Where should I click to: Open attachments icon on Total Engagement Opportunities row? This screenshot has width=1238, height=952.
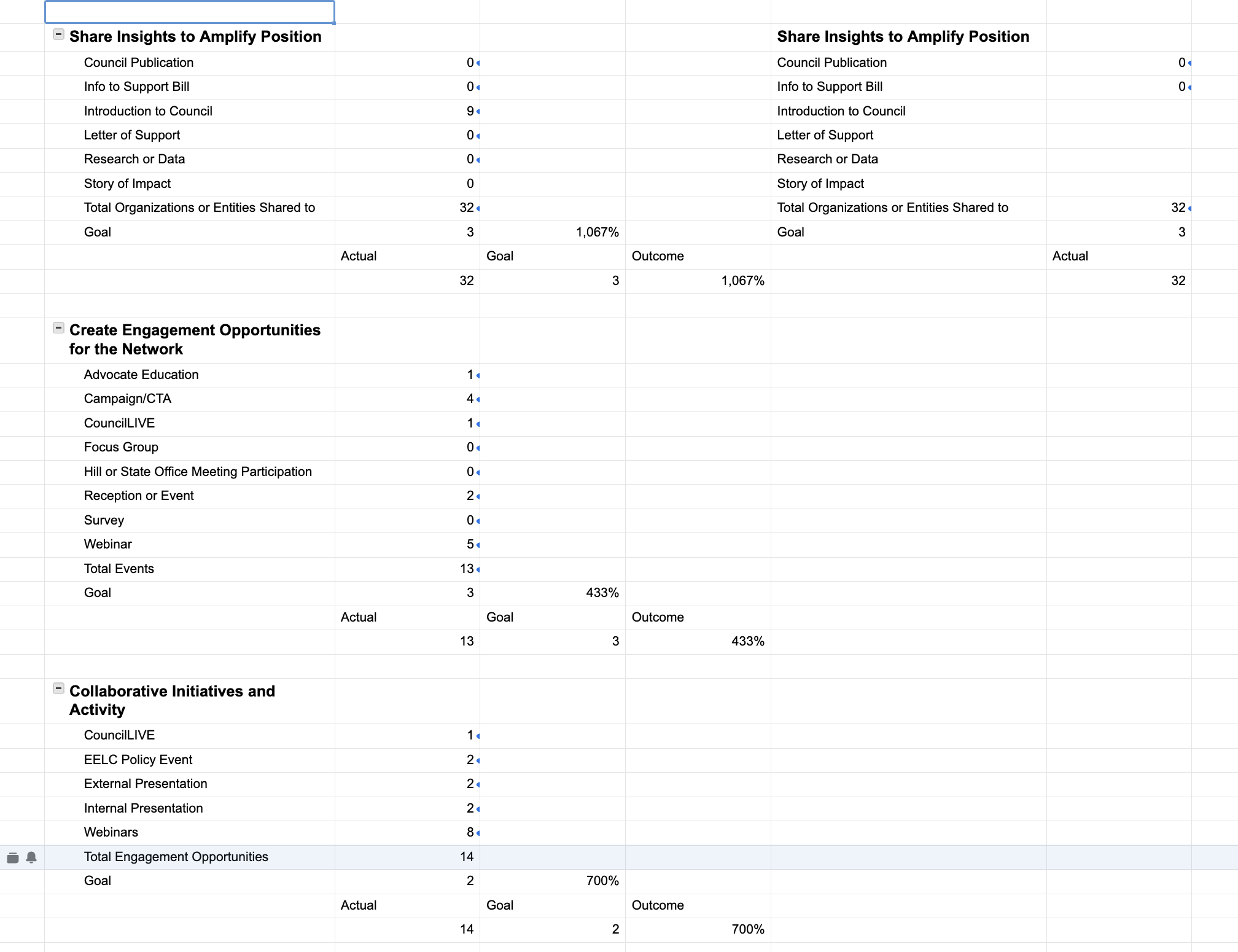[13, 857]
